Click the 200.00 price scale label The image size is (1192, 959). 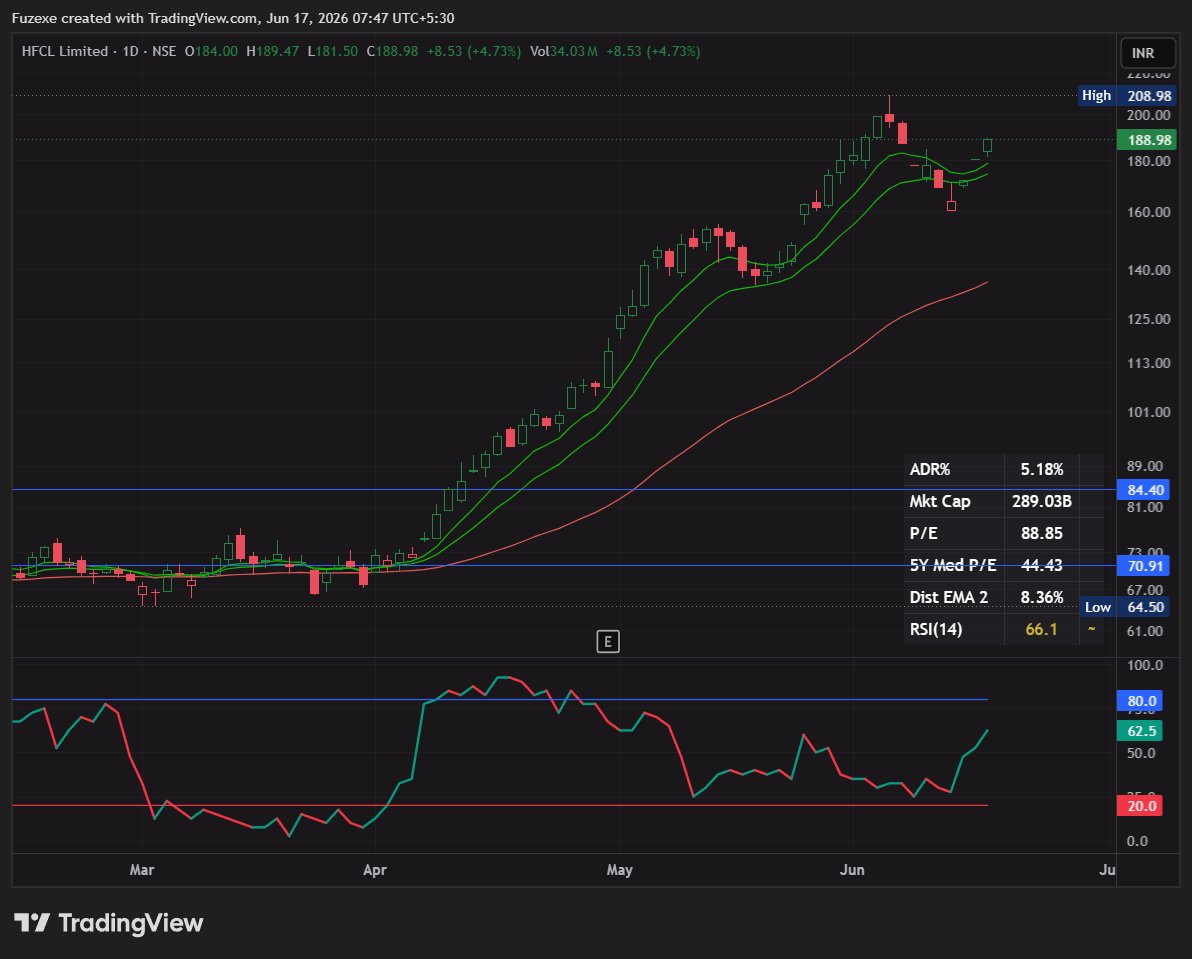[1149, 116]
